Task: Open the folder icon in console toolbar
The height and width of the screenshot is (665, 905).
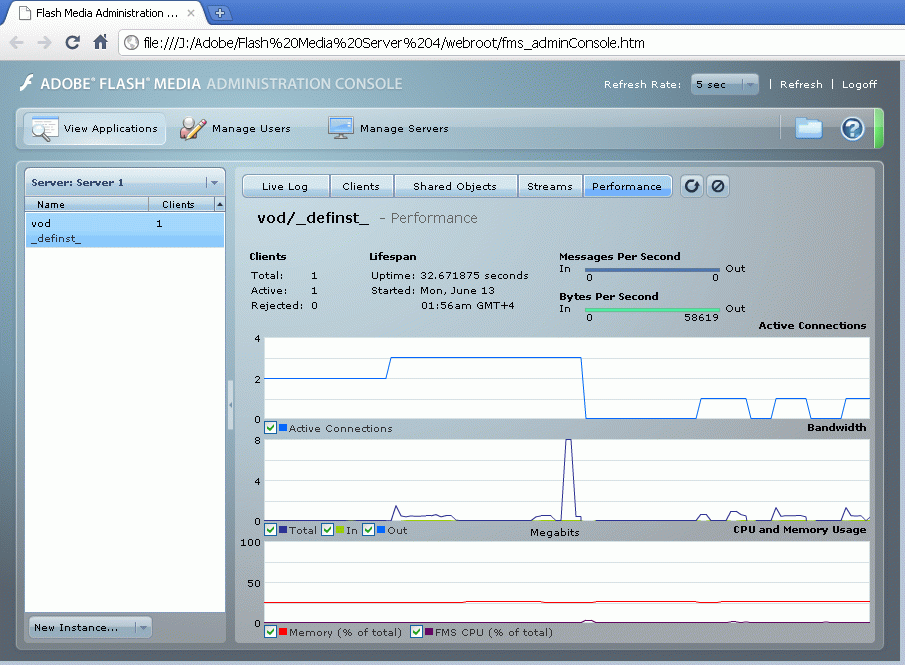Action: (809, 128)
